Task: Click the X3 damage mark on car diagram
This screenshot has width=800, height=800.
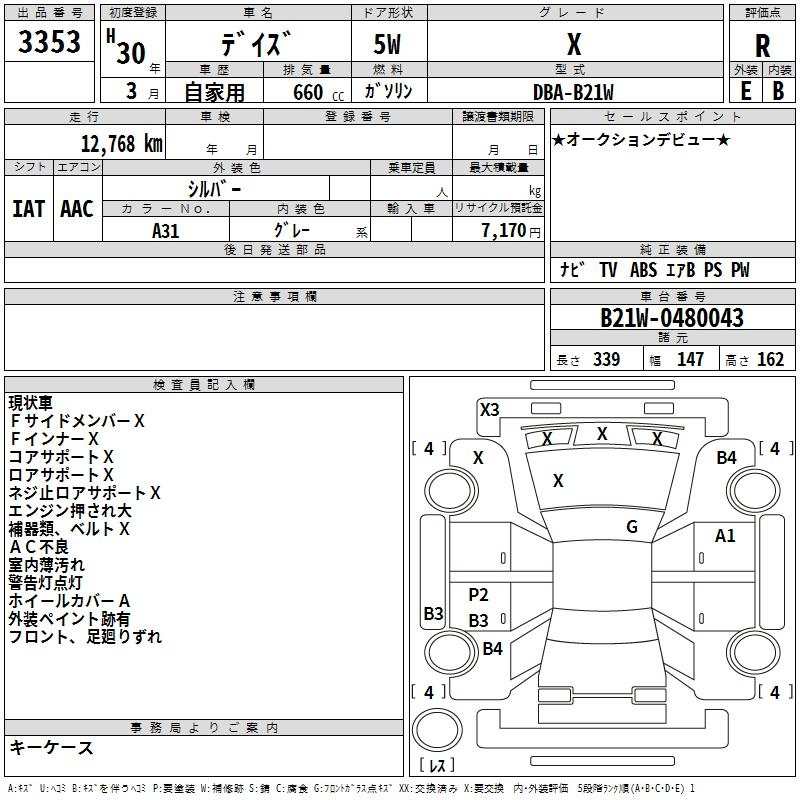Action: tap(489, 409)
